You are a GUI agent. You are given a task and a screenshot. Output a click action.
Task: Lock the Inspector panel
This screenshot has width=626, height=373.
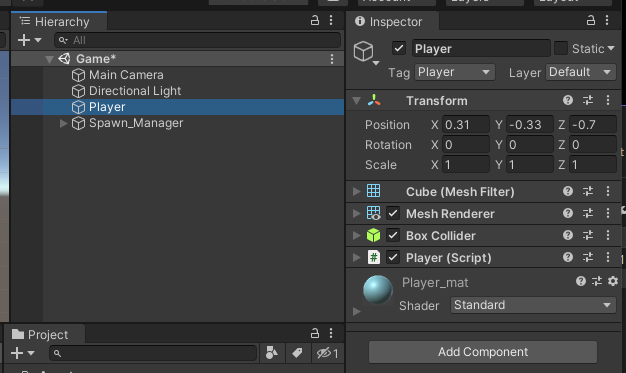coord(591,20)
